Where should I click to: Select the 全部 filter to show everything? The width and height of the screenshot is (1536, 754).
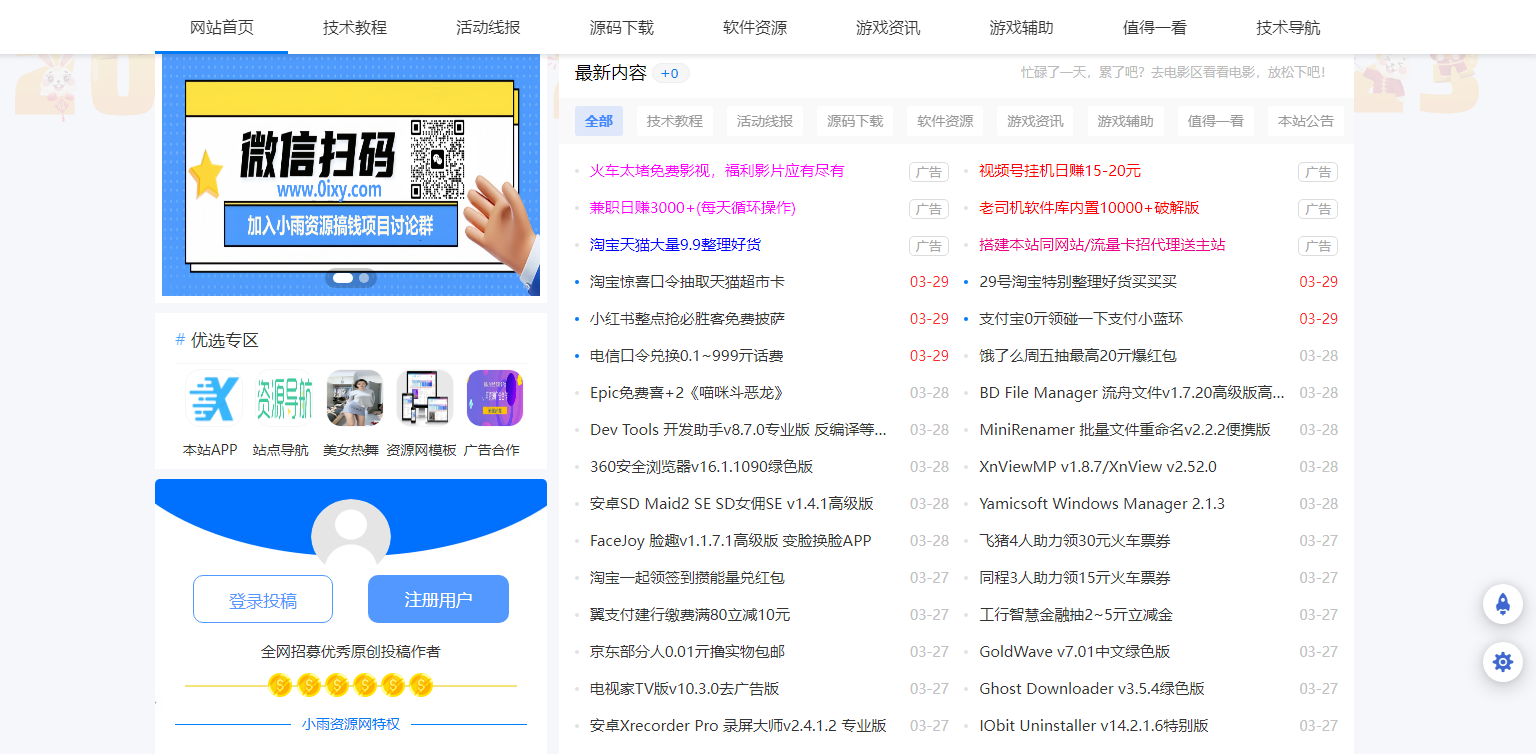pyautogui.click(x=598, y=120)
